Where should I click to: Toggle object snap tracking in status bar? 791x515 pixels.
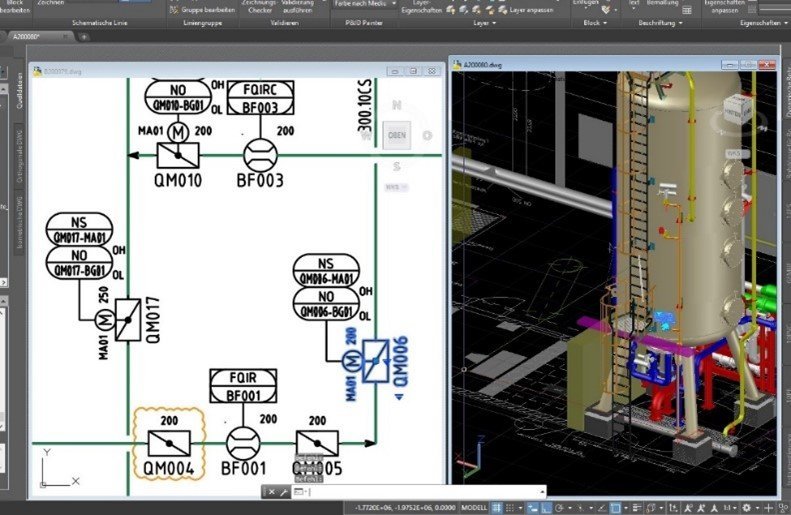(x=603, y=507)
